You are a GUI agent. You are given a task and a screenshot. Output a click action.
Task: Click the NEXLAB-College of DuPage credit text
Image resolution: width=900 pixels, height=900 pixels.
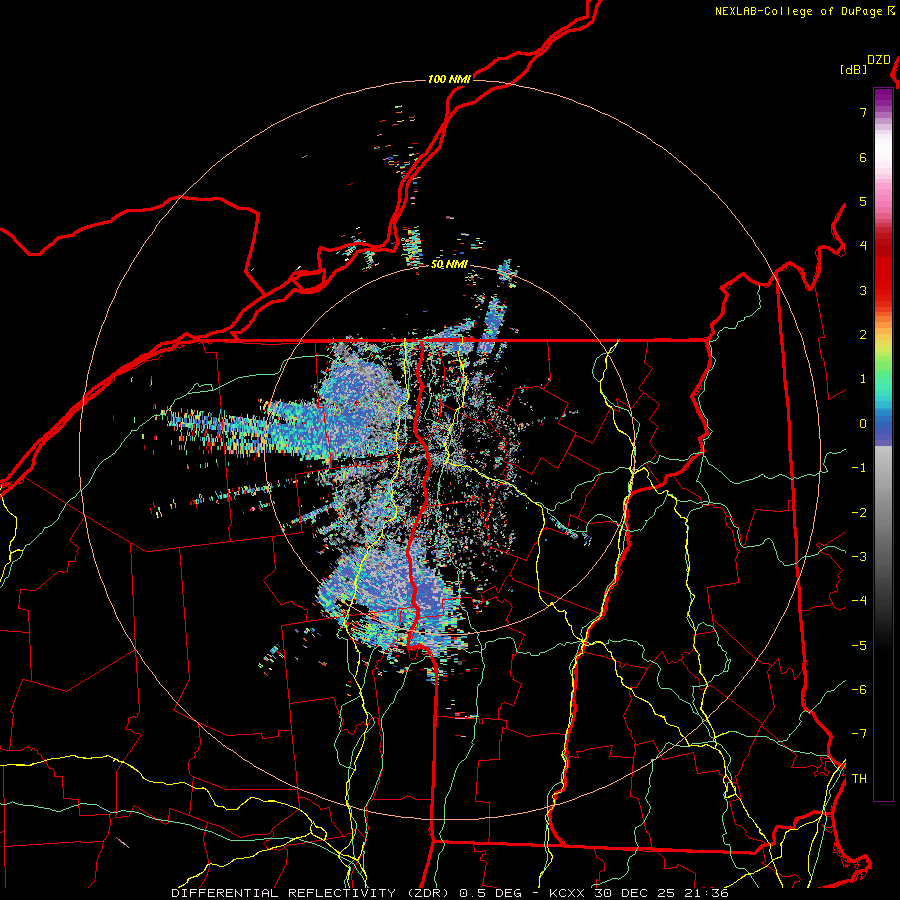799,11
